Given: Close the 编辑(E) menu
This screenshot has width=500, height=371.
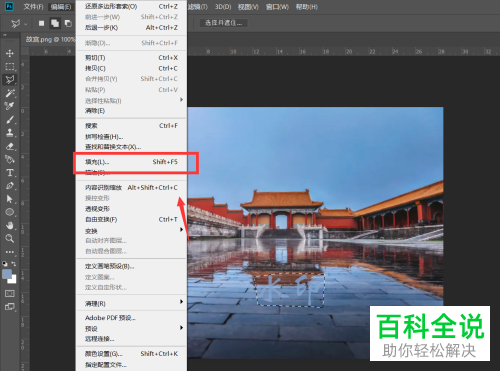Looking at the screenshot, I should pos(61,7).
